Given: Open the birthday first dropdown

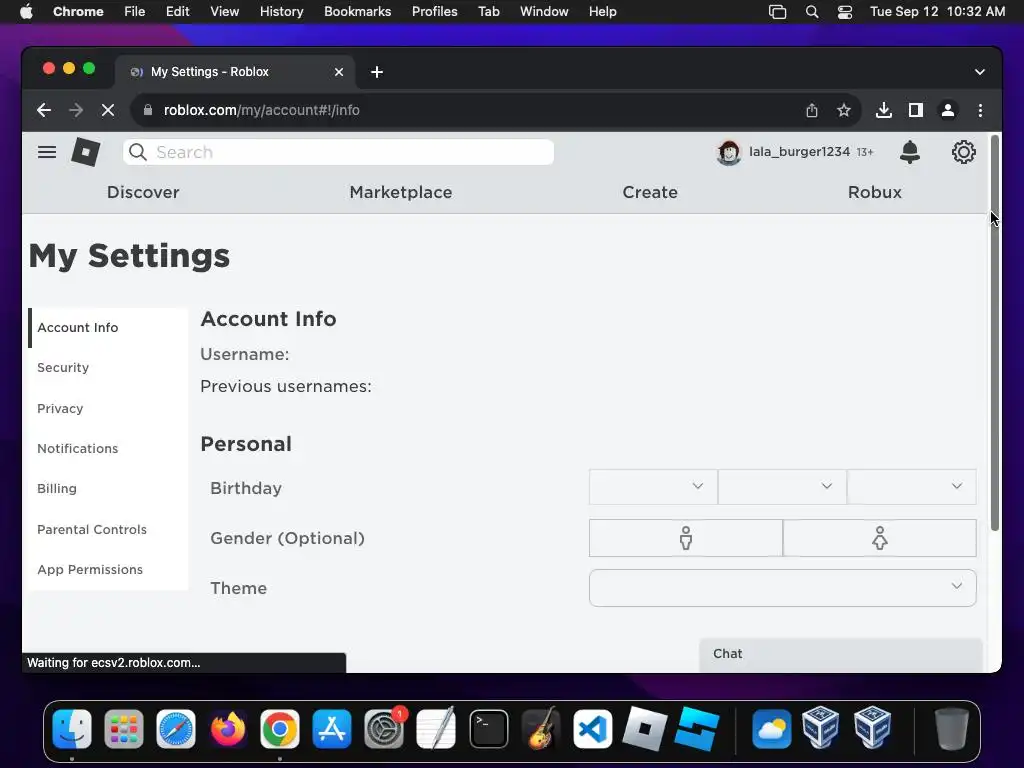Looking at the screenshot, I should [x=653, y=487].
